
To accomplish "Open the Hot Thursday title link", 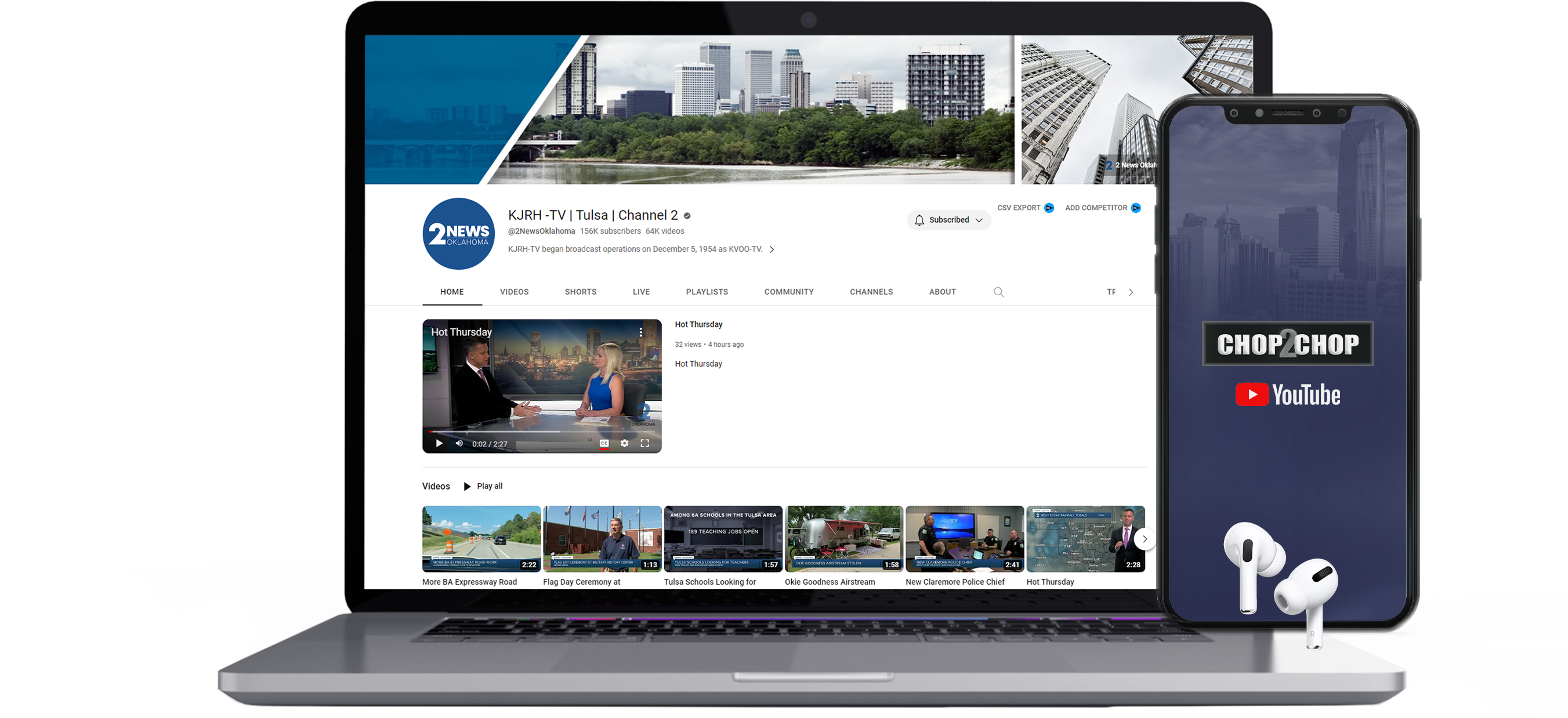I will [x=698, y=324].
